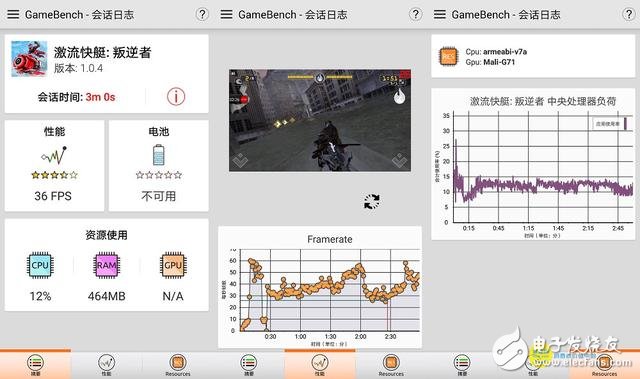640x379 pixels.
Task: Tap the red session info icon
Action: (x=176, y=97)
